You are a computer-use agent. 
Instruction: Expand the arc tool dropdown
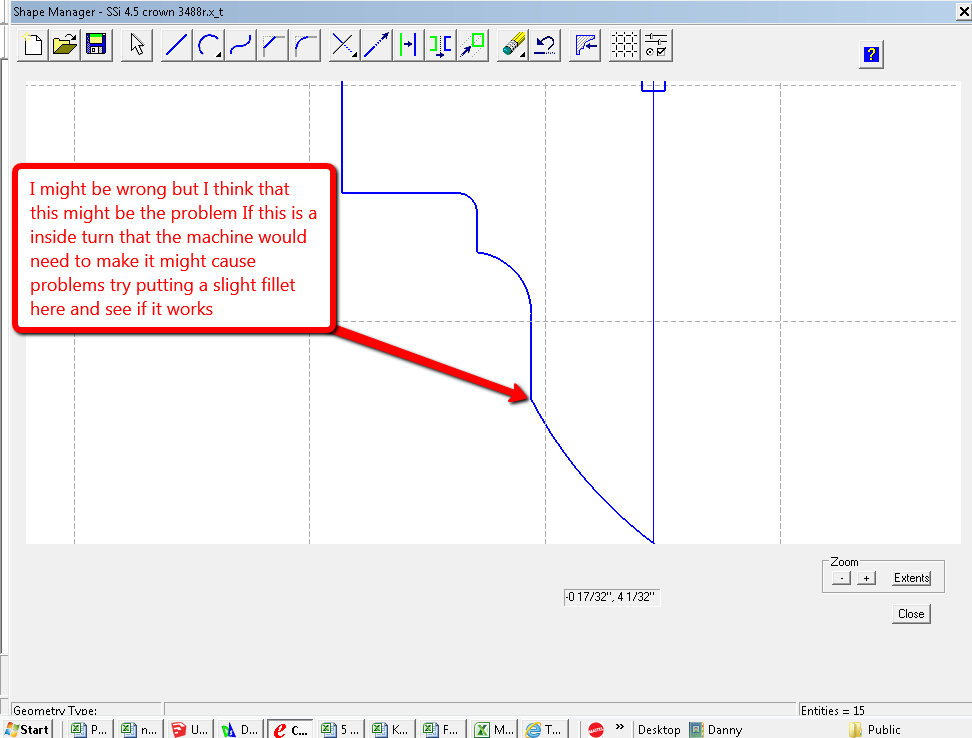coord(219,57)
